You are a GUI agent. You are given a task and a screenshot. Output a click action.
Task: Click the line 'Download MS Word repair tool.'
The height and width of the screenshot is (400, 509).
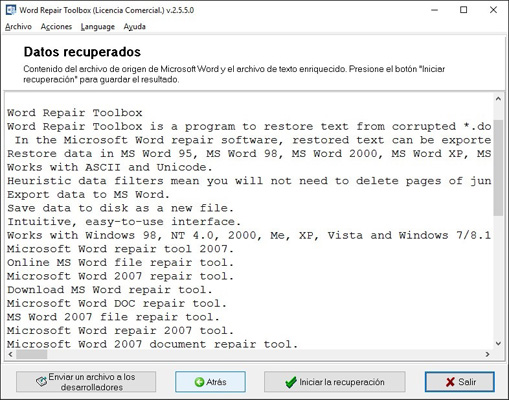tap(110, 290)
